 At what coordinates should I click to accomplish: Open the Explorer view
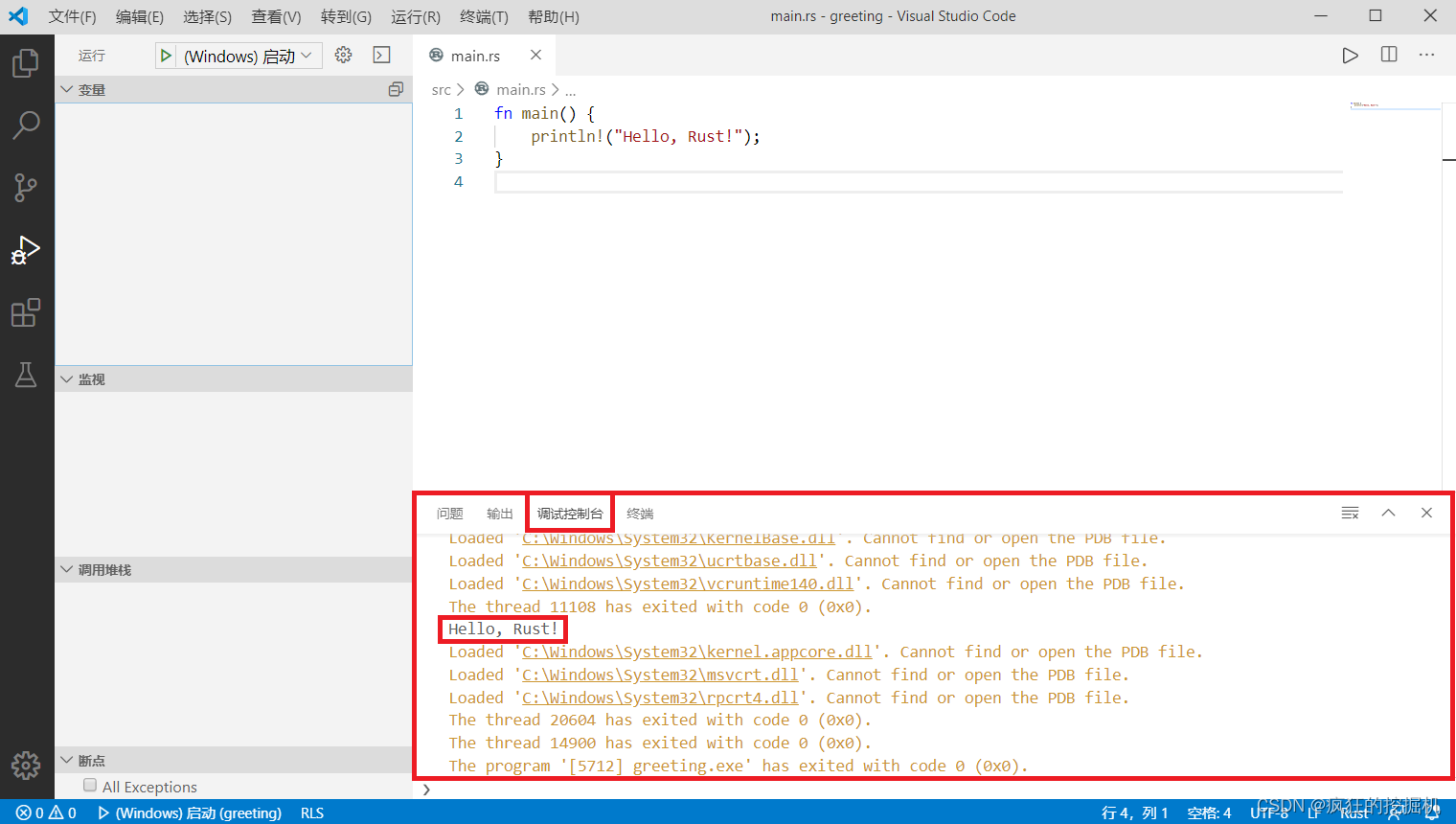click(x=26, y=62)
